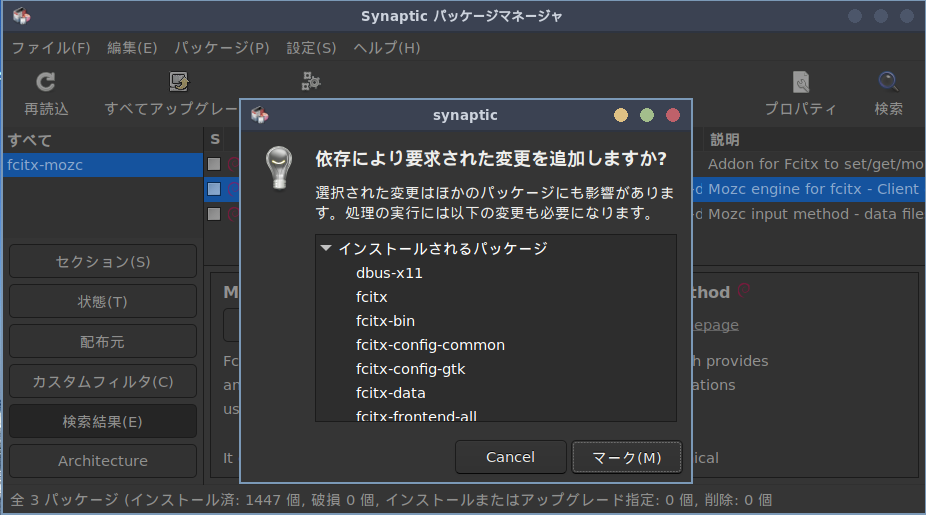Click the Search (検索) magnifier icon
This screenshot has width=926, height=515.
click(888, 82)
